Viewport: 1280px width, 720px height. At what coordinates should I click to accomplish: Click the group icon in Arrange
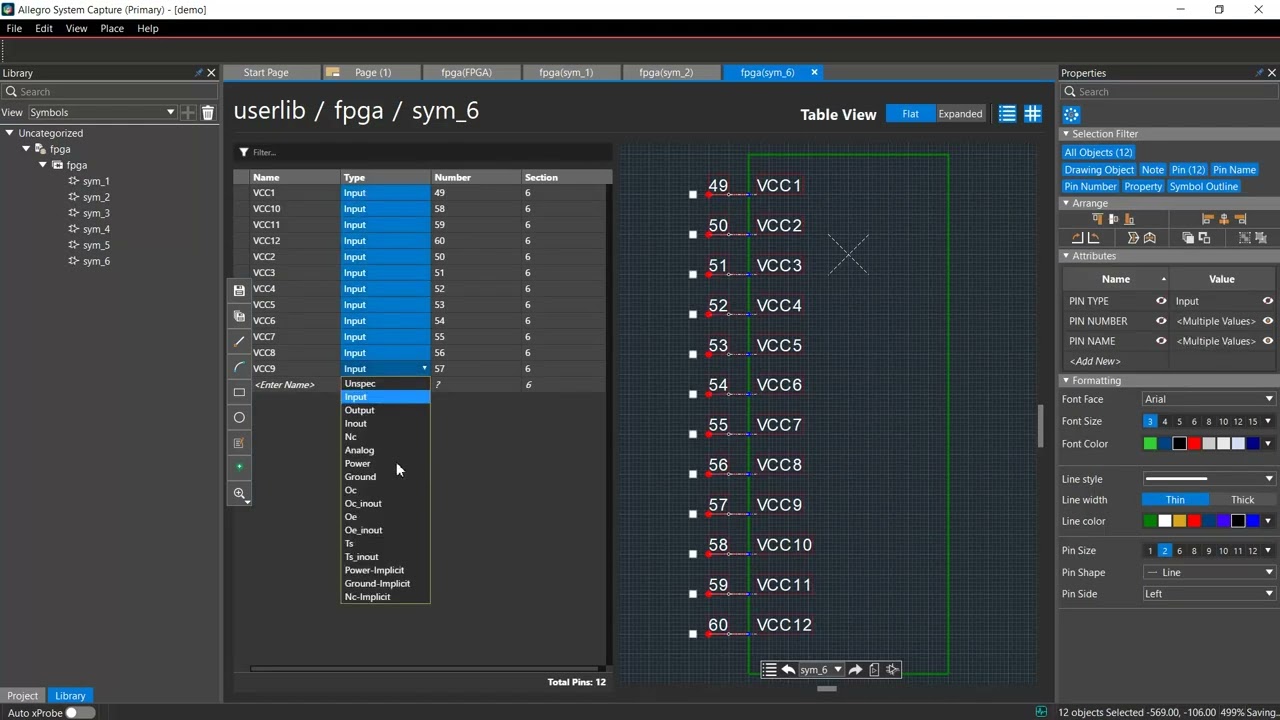(1245, 238)
